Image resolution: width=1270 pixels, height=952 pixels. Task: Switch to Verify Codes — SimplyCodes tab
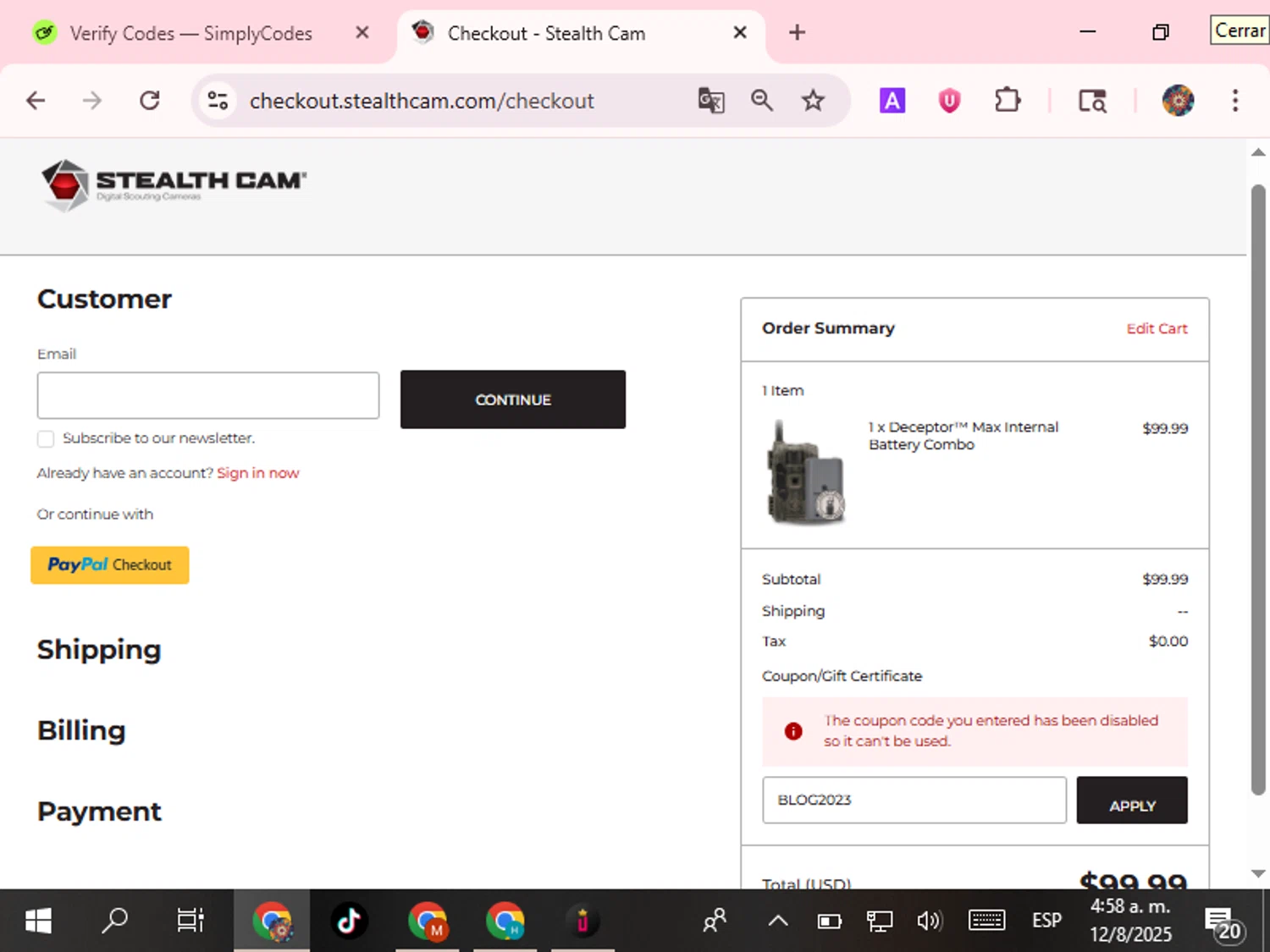point(191,33)
